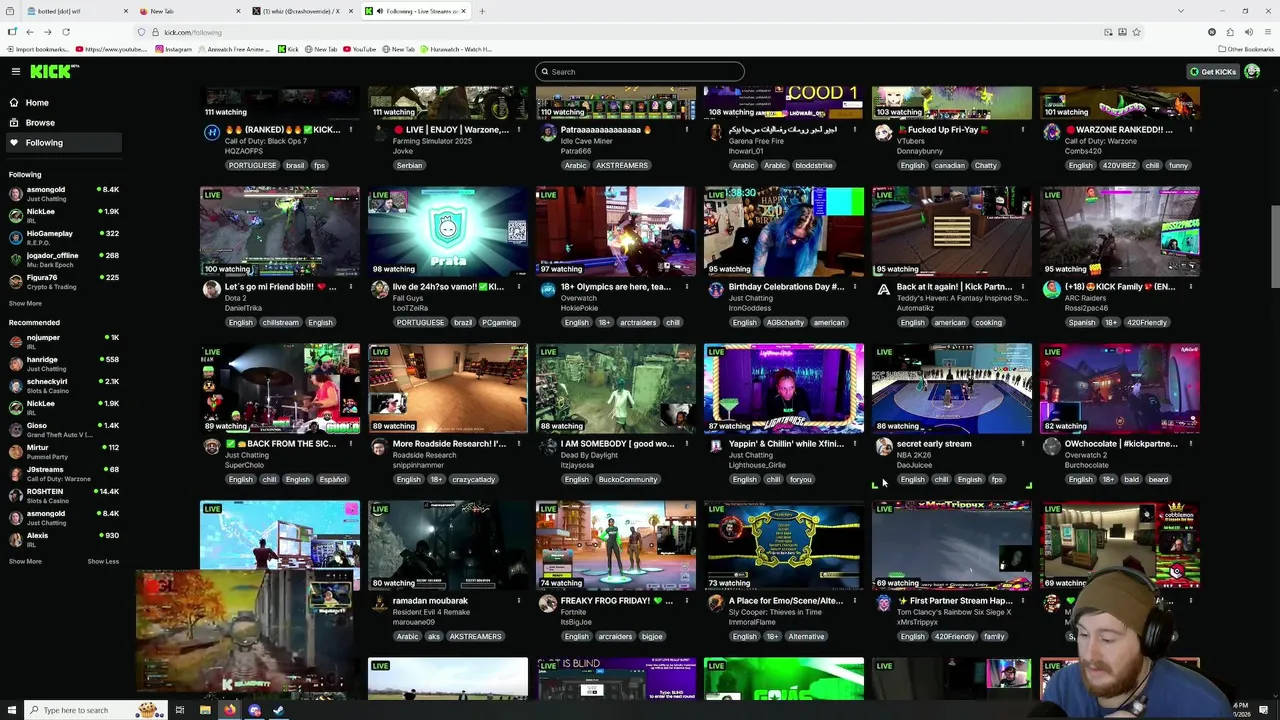The image size is (1280, 720).
Task: Open options menu for Fall Guys LoOTZeiRa stream
Action: click(x=518, y=287)
